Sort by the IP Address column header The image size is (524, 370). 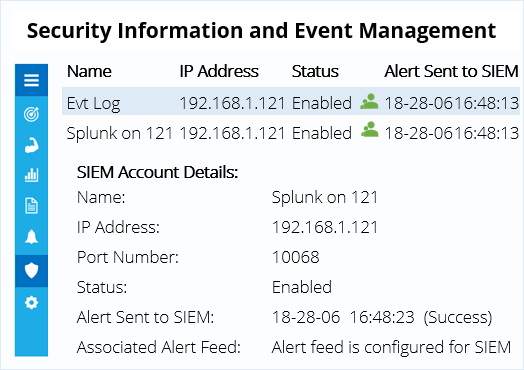click(x=219, y=71)
